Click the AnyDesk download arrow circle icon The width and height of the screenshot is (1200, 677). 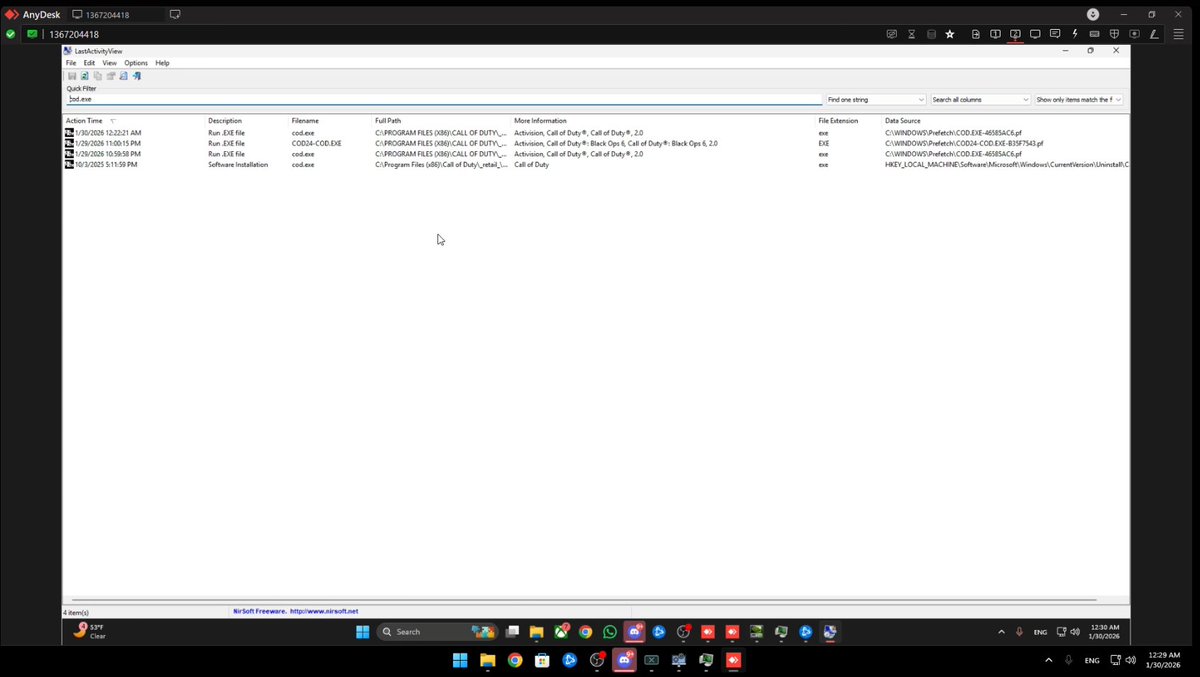[x=1093, y=14]
